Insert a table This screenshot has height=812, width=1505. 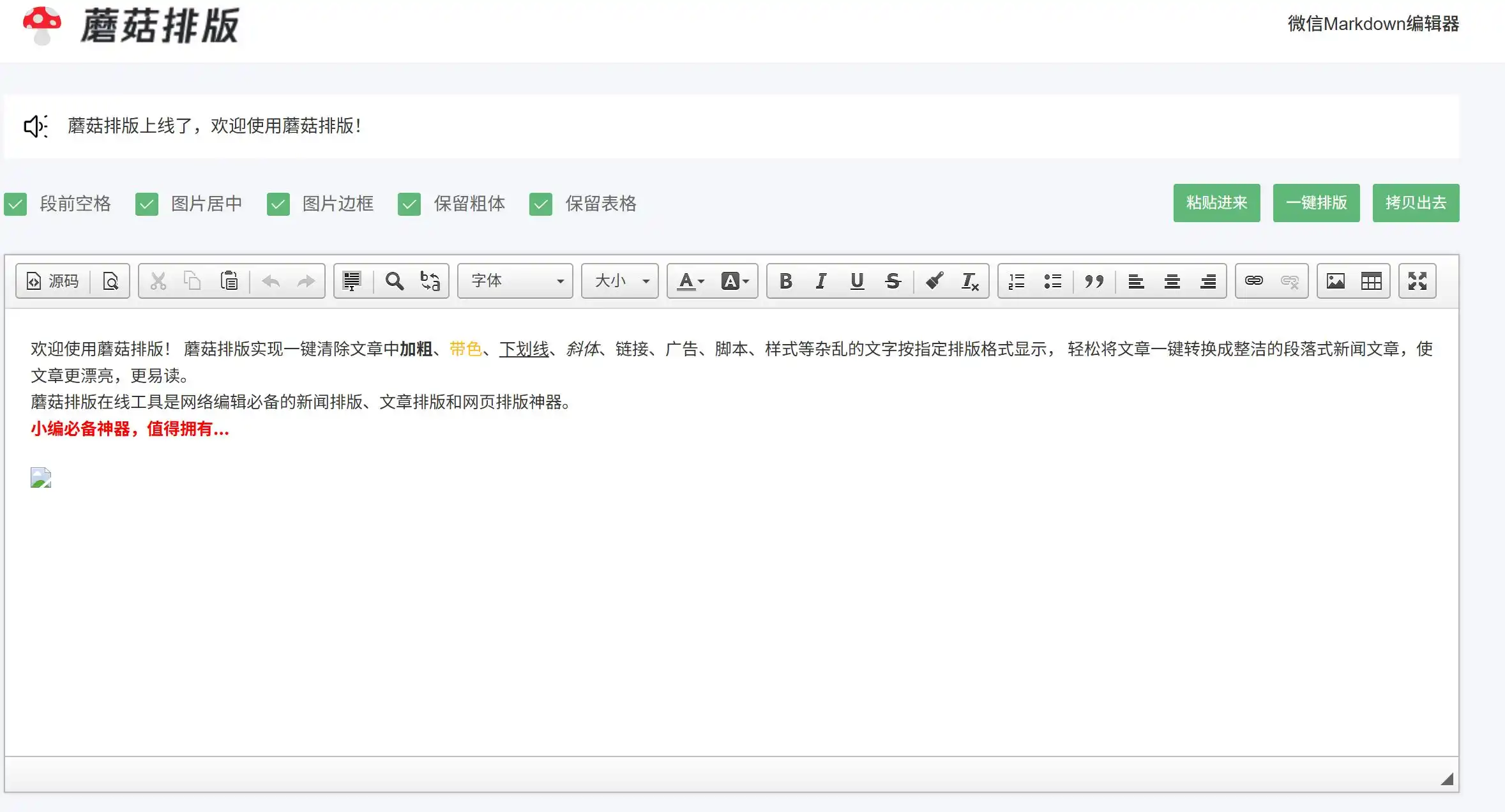click(1372, 281)
